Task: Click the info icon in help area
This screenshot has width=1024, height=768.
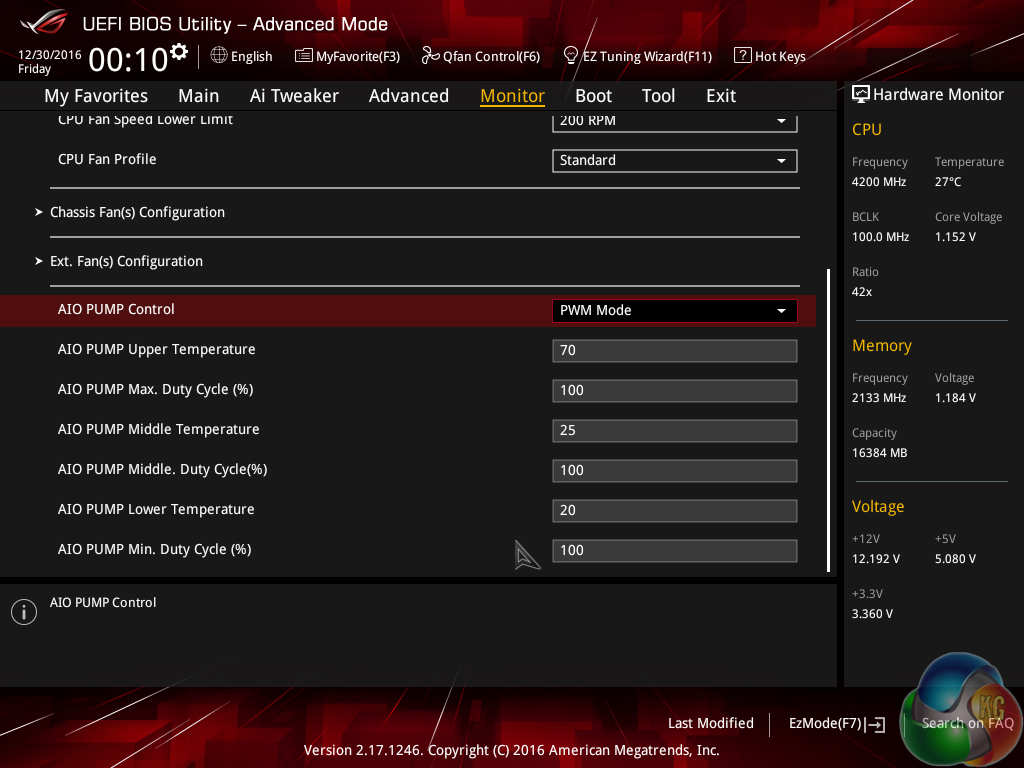Action: 24,612
